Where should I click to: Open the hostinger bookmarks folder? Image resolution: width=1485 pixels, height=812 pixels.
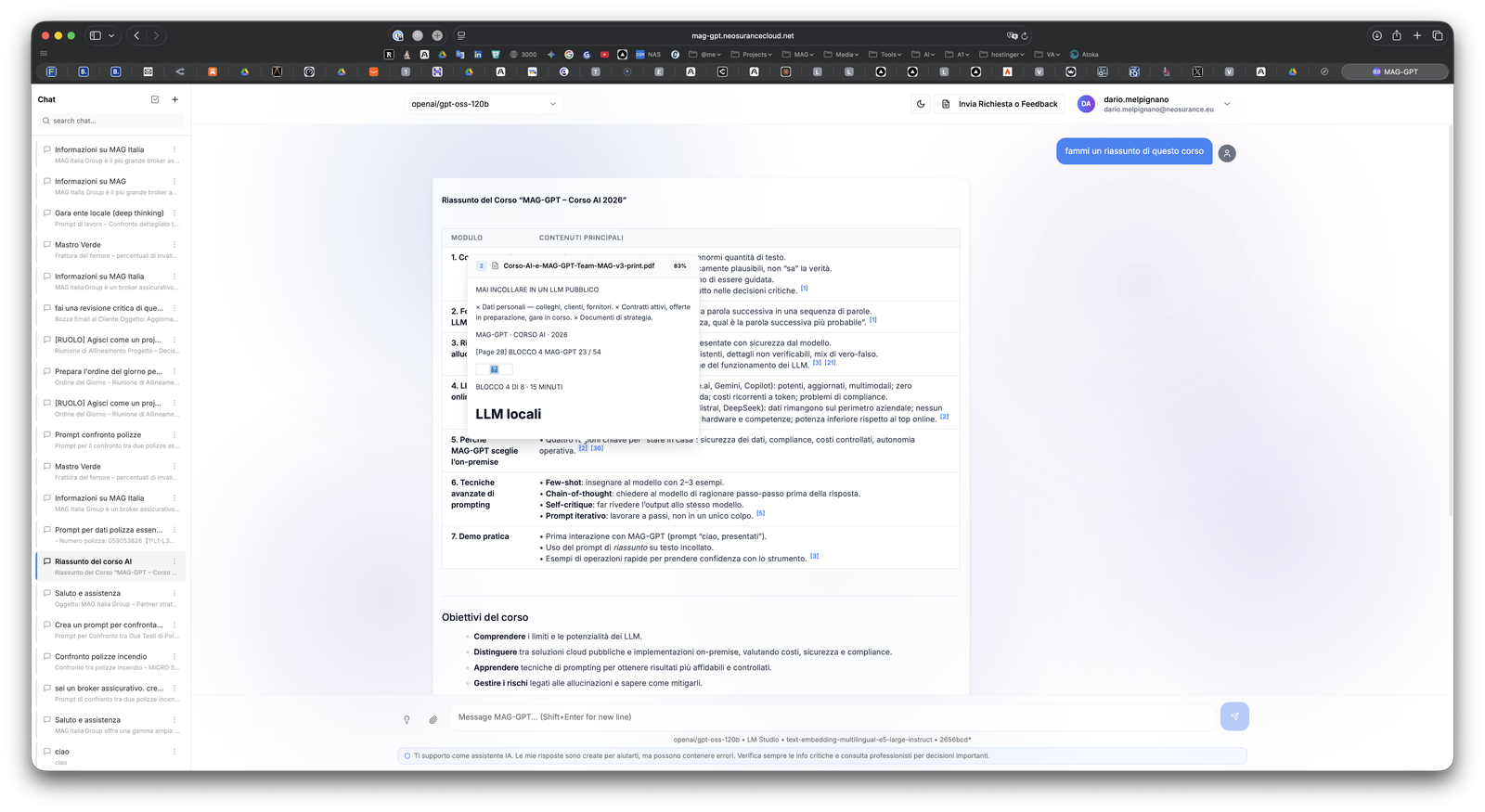pyautogui.click(x=1002, y=55)
